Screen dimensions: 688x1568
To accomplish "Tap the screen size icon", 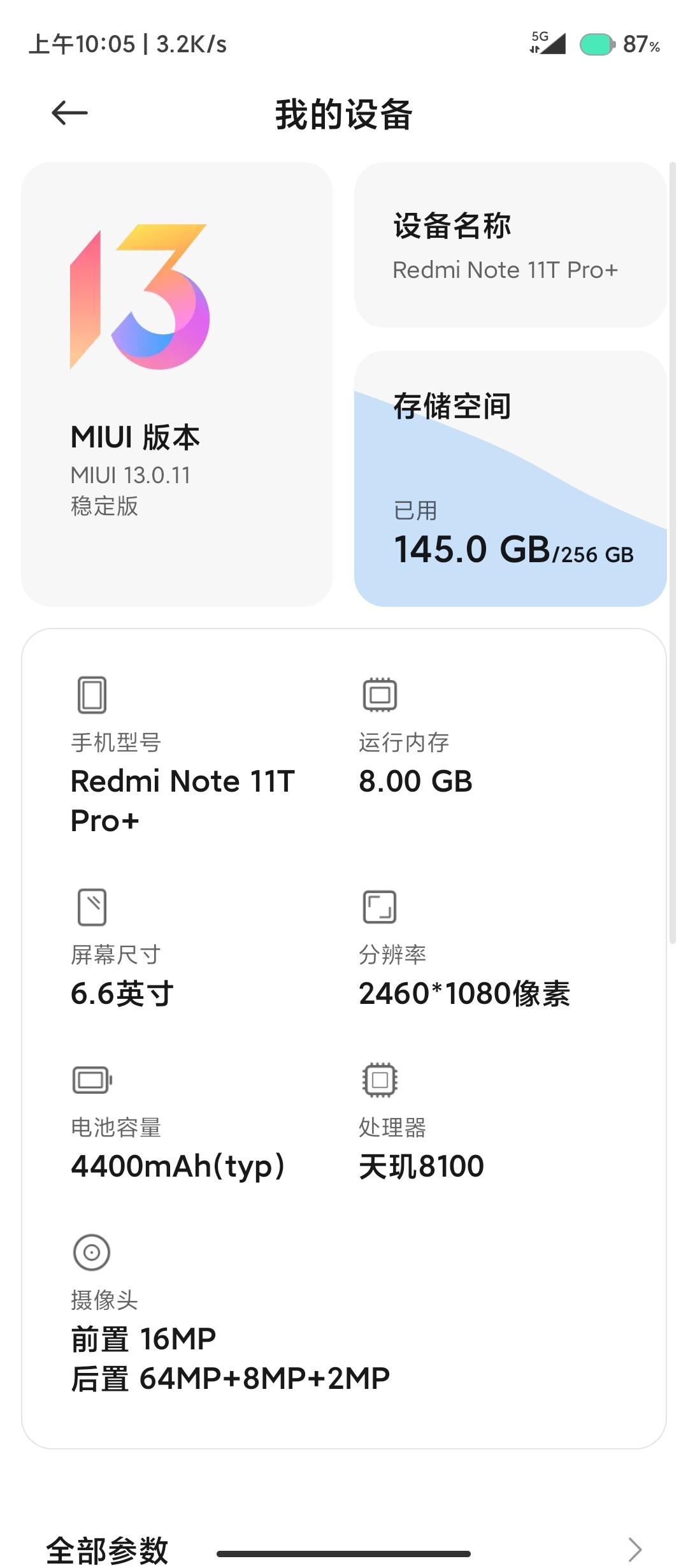I will (x=92, y=907).
